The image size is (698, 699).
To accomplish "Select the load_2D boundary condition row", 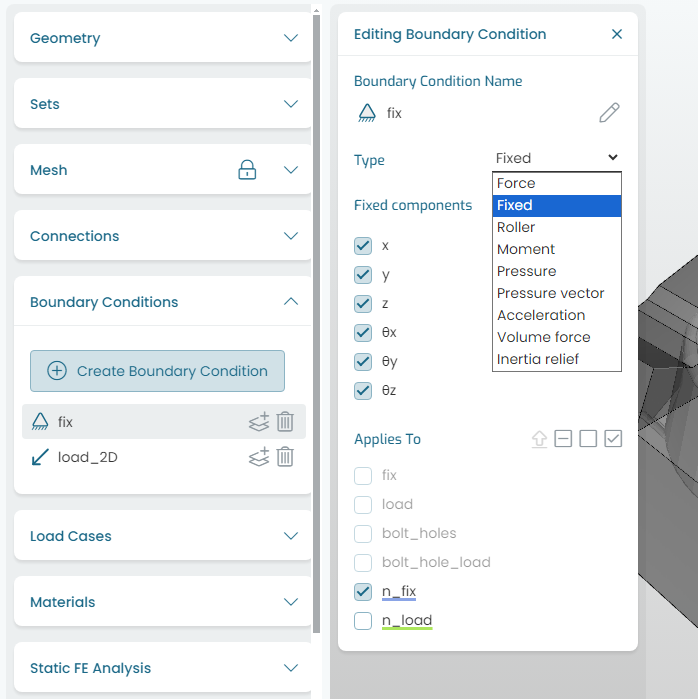I will (x=164, y=457).
